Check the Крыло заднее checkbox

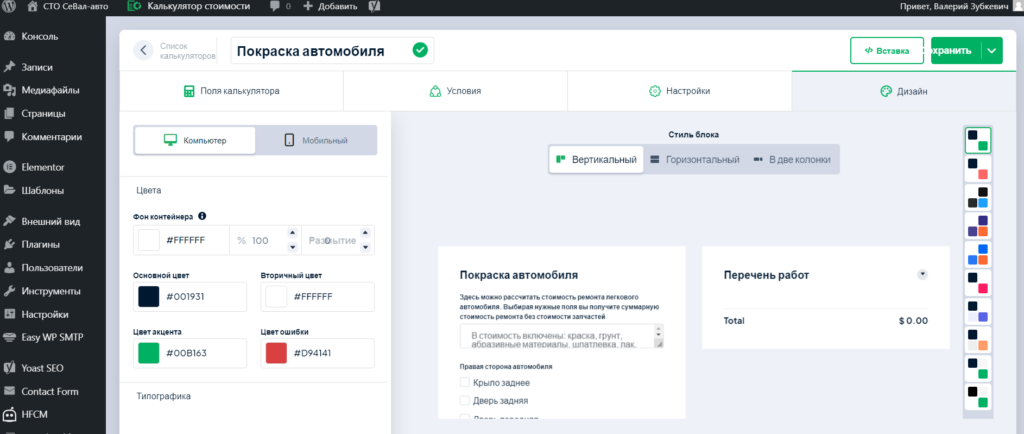click(464, 382)
